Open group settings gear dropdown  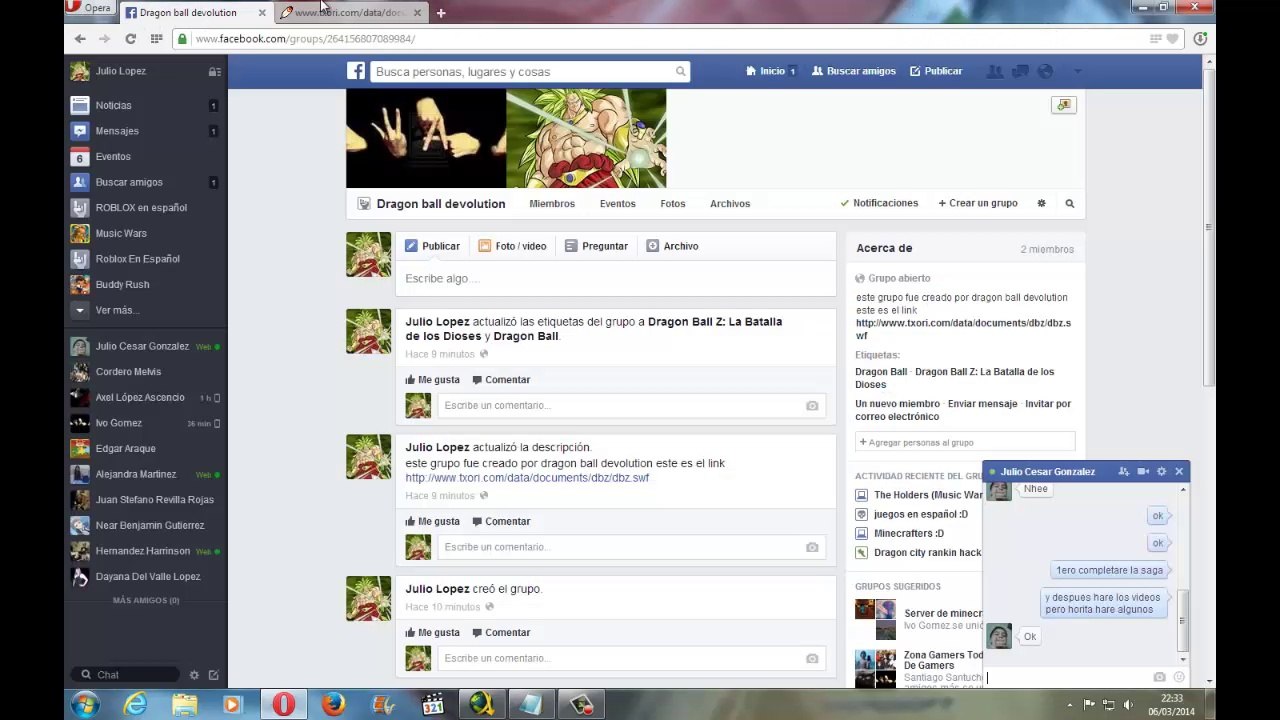[x=1041, y=203]
